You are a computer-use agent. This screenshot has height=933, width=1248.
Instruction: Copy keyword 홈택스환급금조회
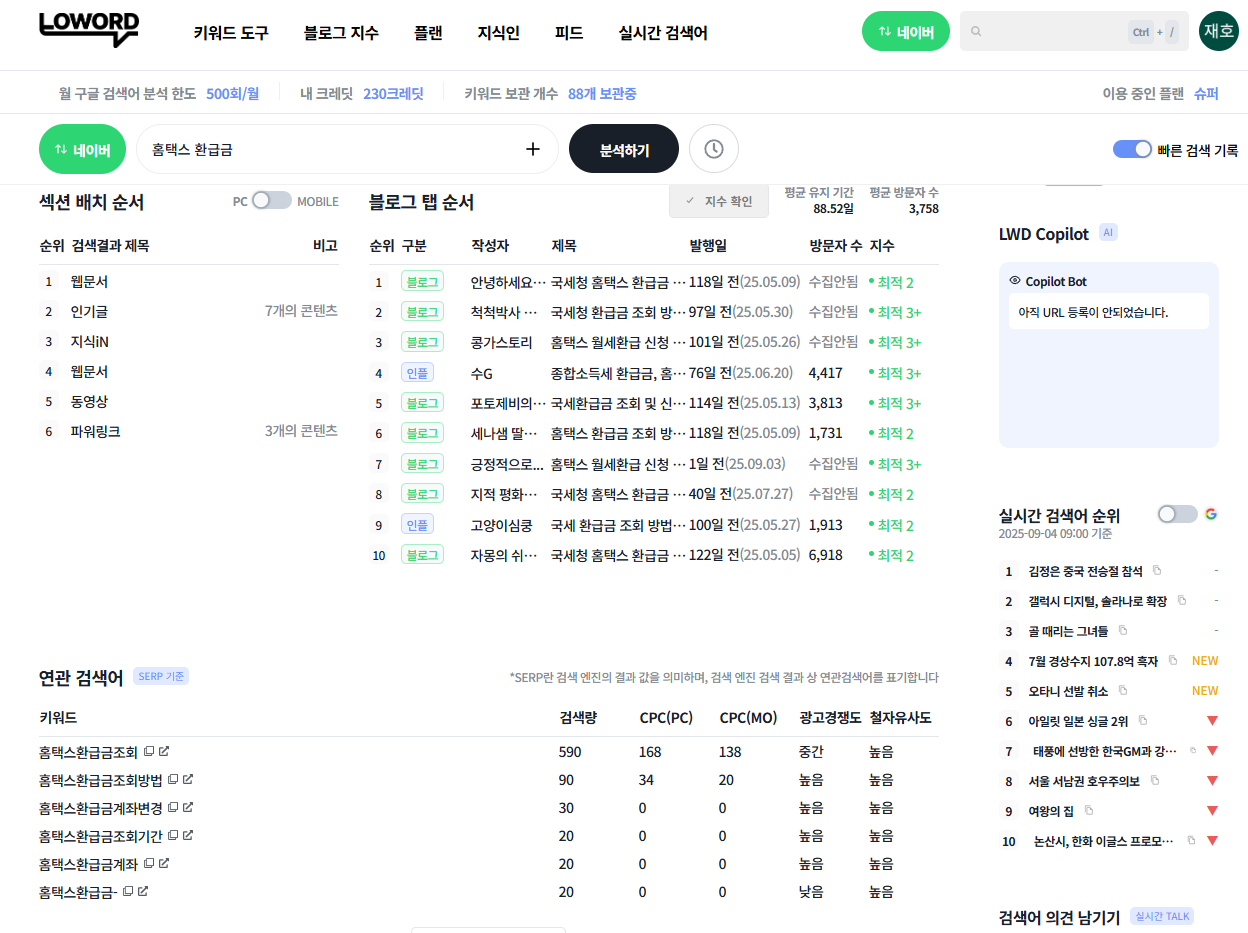pyautogui.click(x=149, y=751)
